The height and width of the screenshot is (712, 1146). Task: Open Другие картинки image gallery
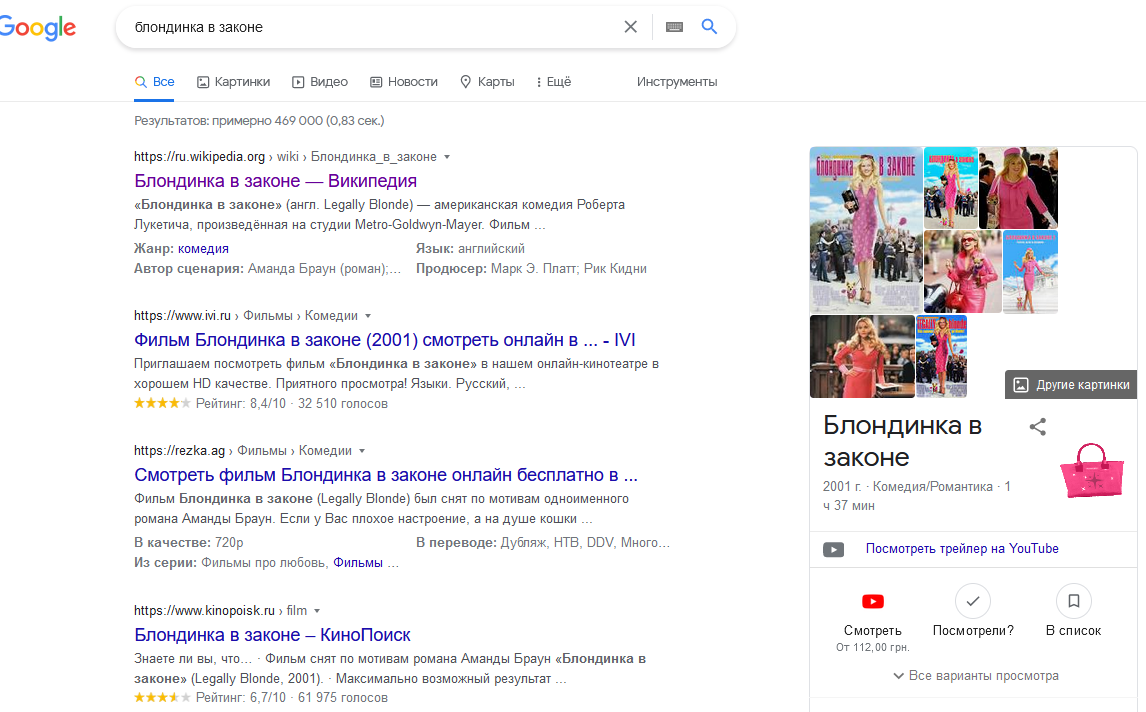[x=1071, y=385]
